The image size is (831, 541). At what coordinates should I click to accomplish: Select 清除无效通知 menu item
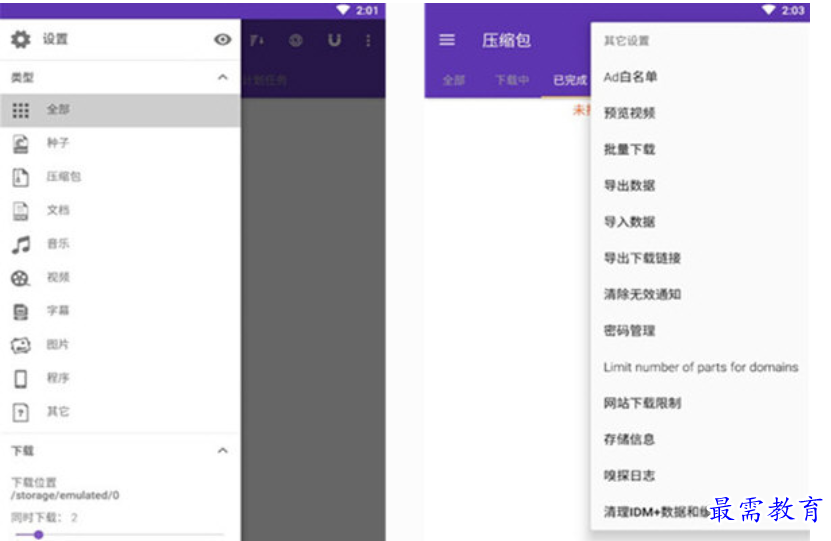pyautogui.click(x=642, y=294)
